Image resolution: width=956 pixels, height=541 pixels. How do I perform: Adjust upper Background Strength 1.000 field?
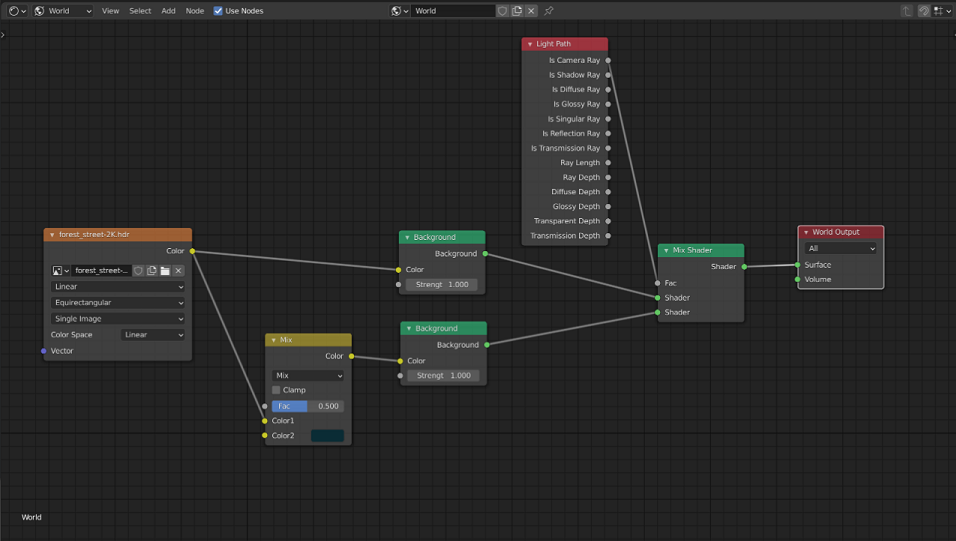[x=442, y=285]
